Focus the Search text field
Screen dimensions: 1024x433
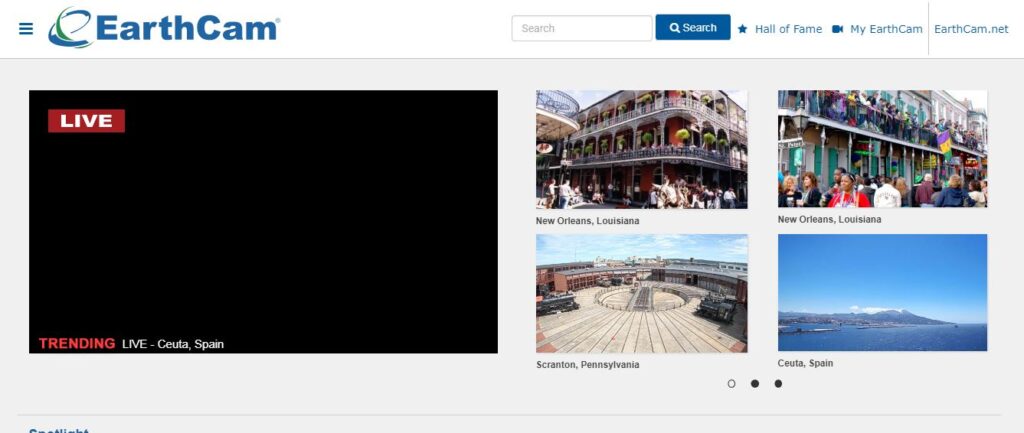pyautogui.click(x=581, y=28)
